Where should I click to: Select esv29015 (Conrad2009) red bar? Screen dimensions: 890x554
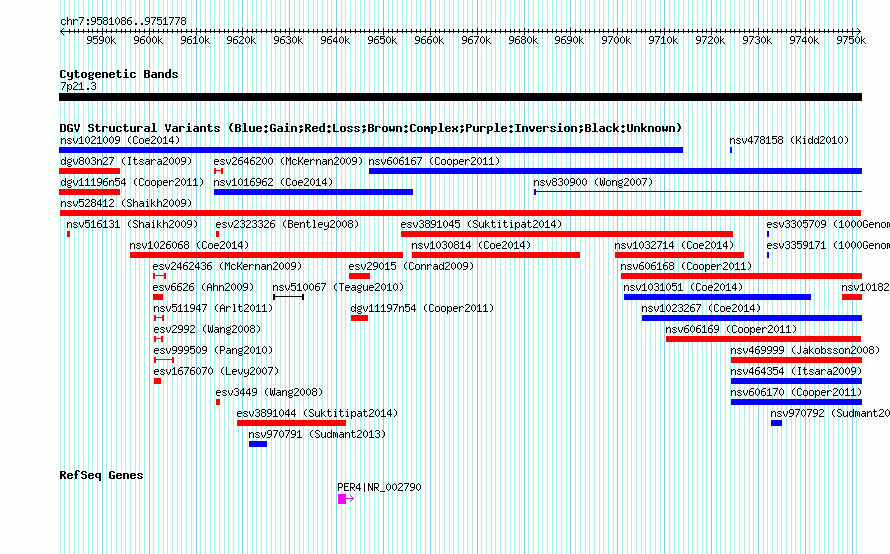click(359, 276)
